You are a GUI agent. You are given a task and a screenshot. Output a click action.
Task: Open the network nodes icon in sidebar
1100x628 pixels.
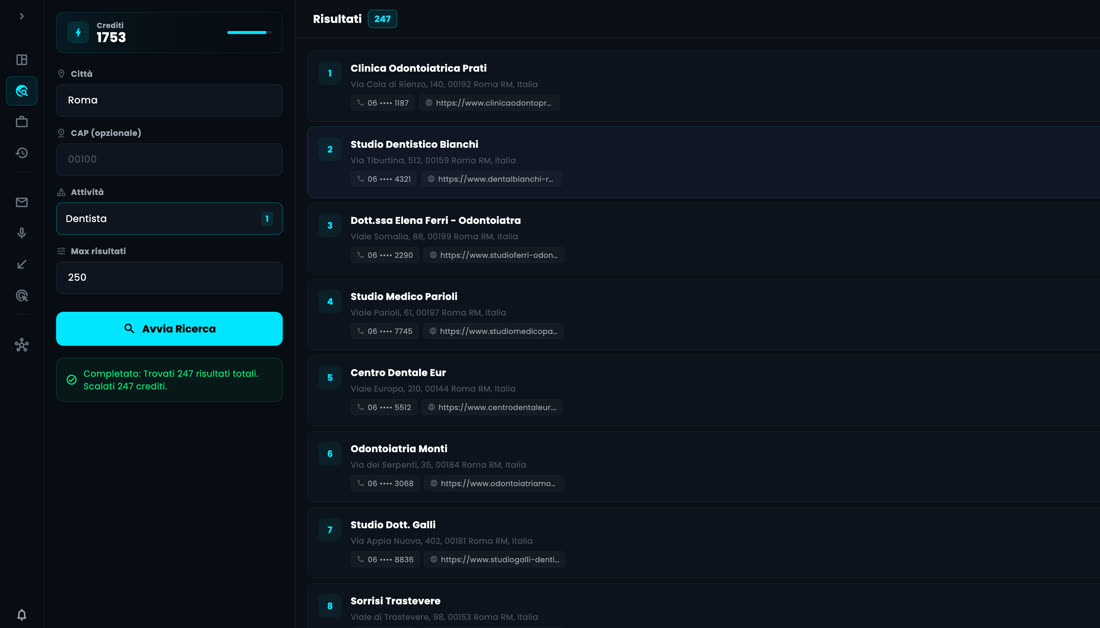[x=22, y=345]
